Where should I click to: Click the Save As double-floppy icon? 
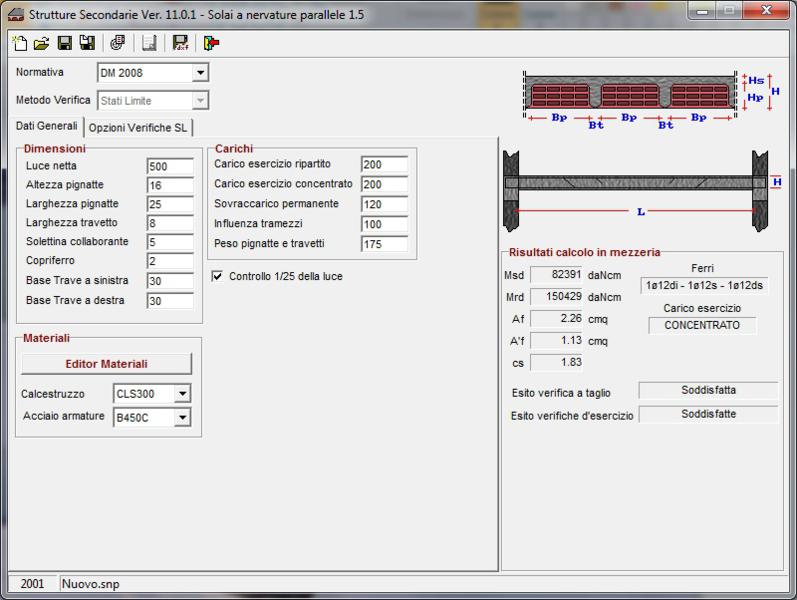[x=87, y=43]
